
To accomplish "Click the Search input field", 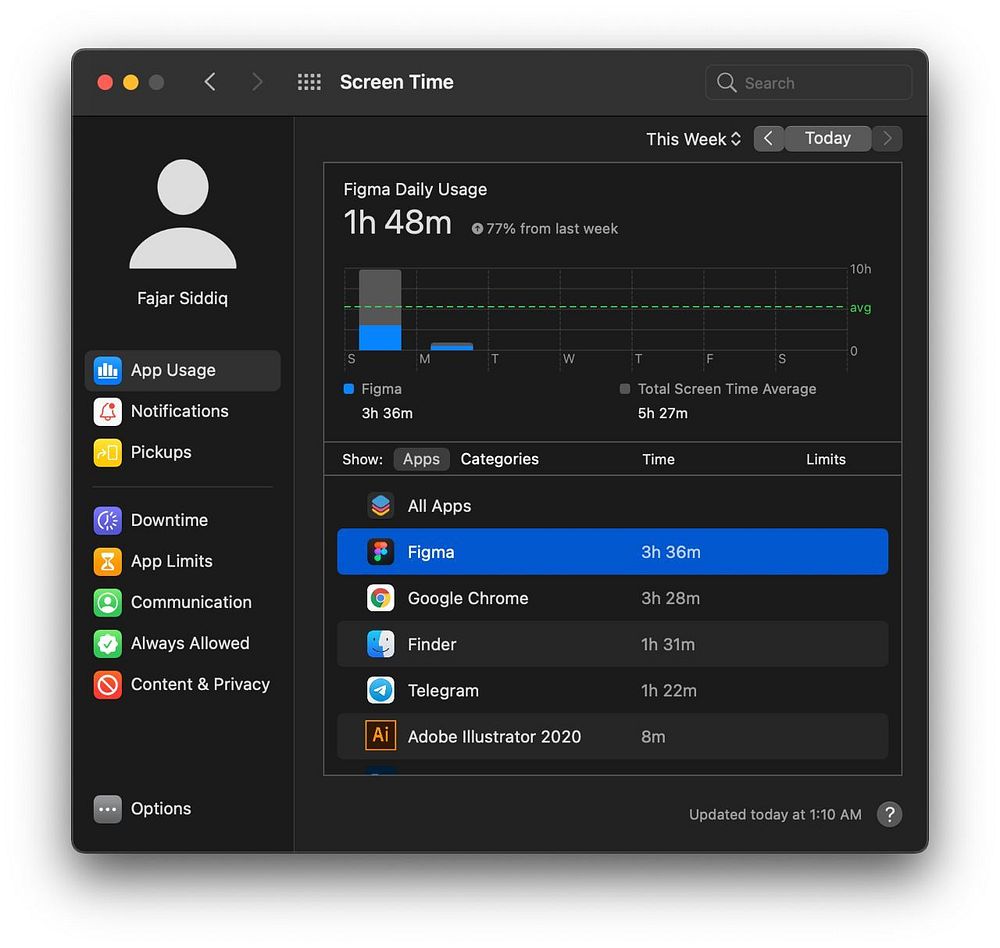I will click(809, 82).
